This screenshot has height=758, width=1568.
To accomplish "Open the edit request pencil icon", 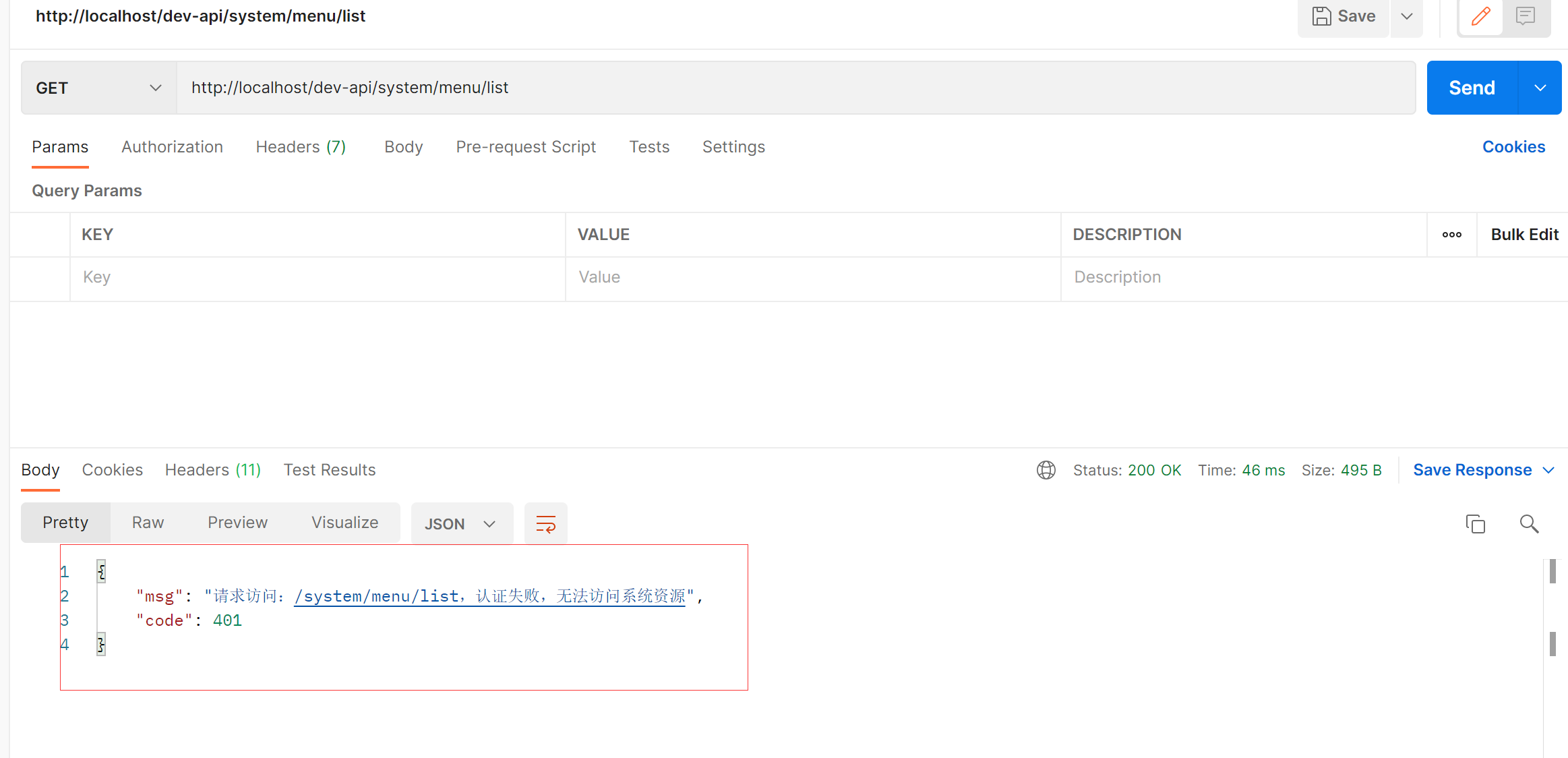I will click(x=1480, y=16).
